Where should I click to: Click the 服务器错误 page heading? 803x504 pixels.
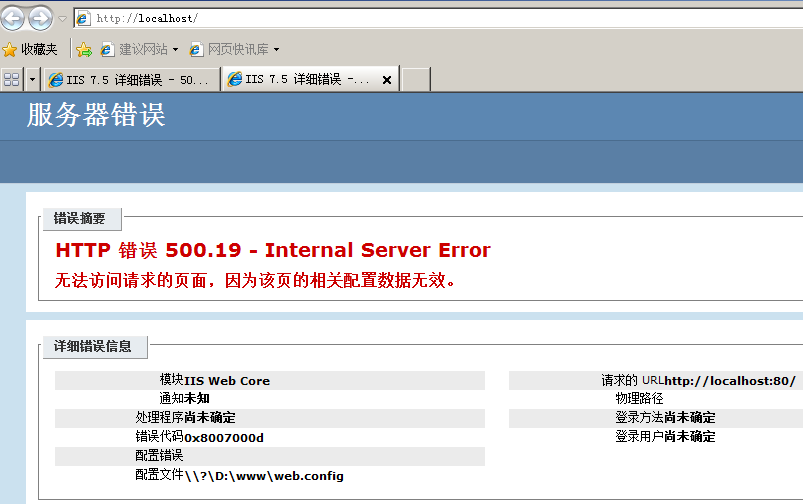tap(96, 115)
